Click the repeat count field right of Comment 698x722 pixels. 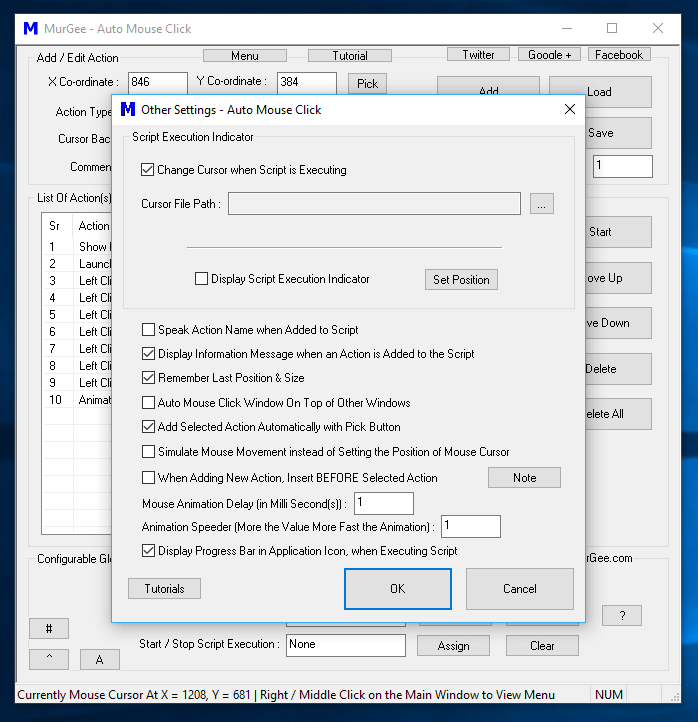[x=622, y=166]
